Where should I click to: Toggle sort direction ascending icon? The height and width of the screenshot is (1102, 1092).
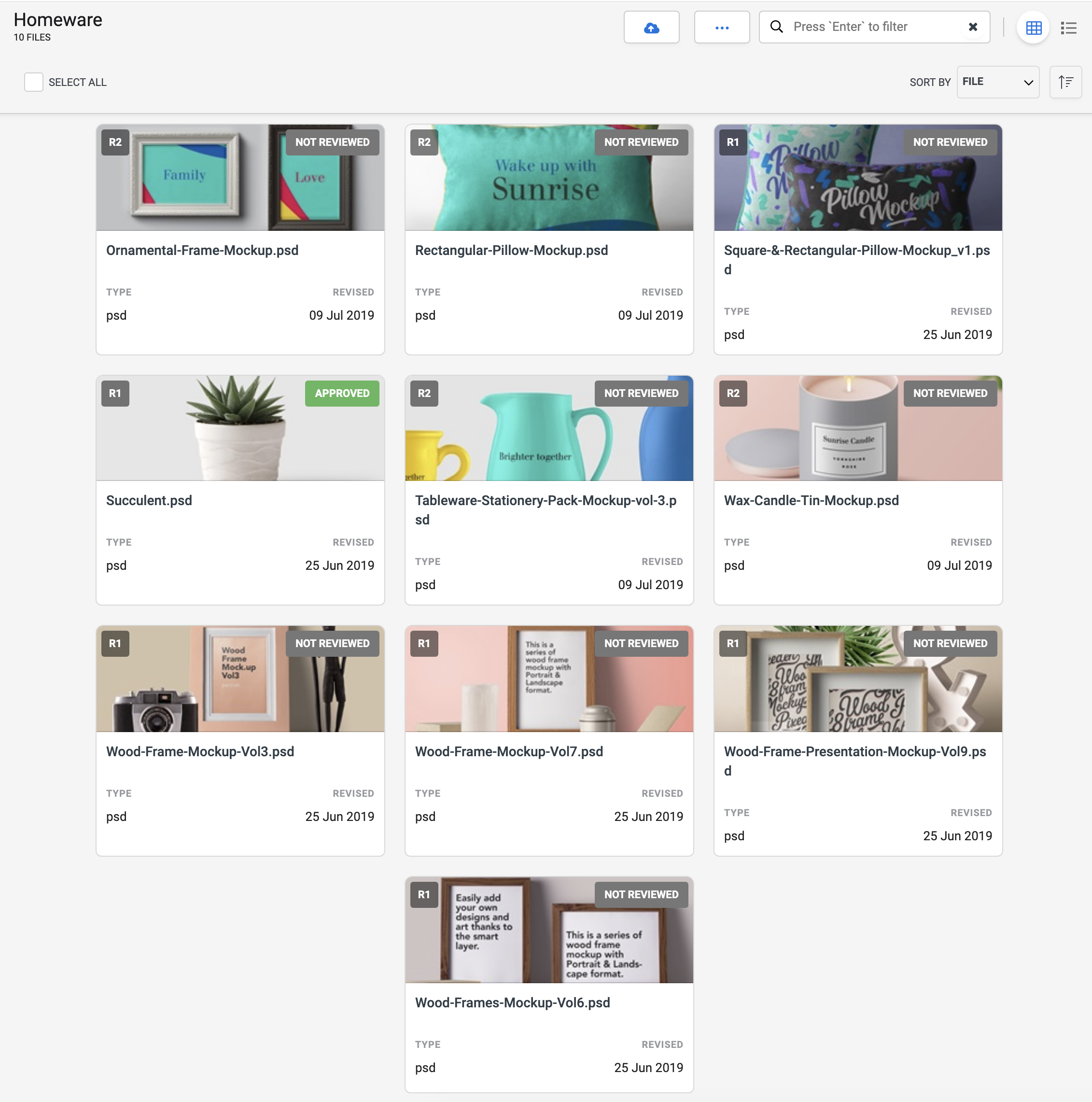click(x=1065, y=82)
